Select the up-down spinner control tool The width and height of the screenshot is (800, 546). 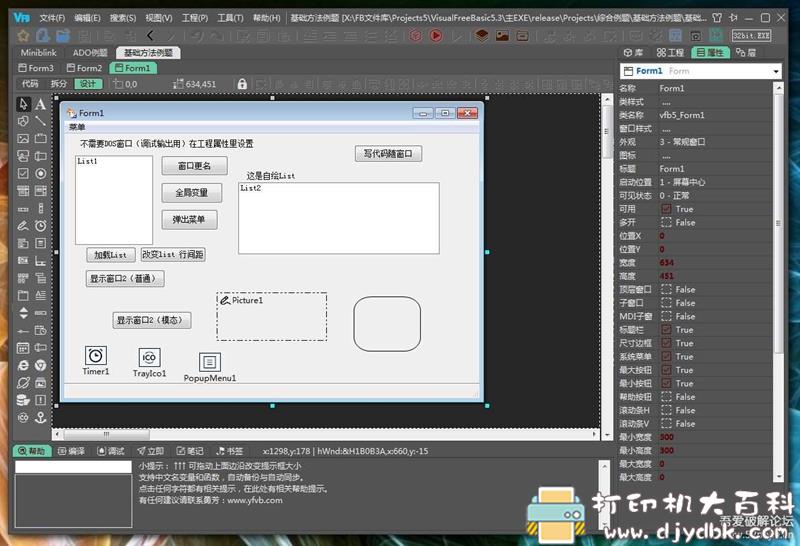[23, 313]
